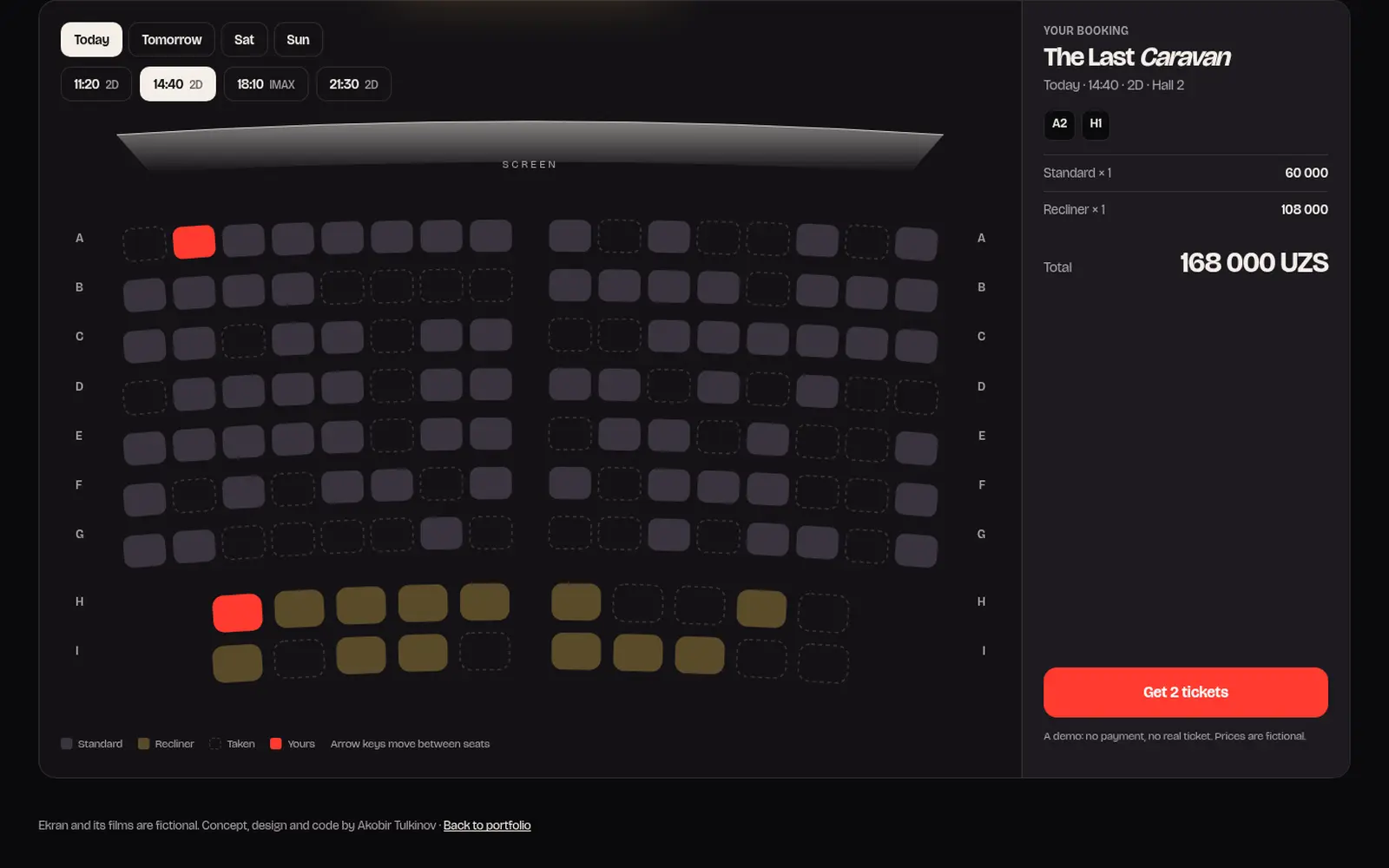Choose the Sun date tab
Viewport: 1389px width, 868px height.
(x=298, y=40)
